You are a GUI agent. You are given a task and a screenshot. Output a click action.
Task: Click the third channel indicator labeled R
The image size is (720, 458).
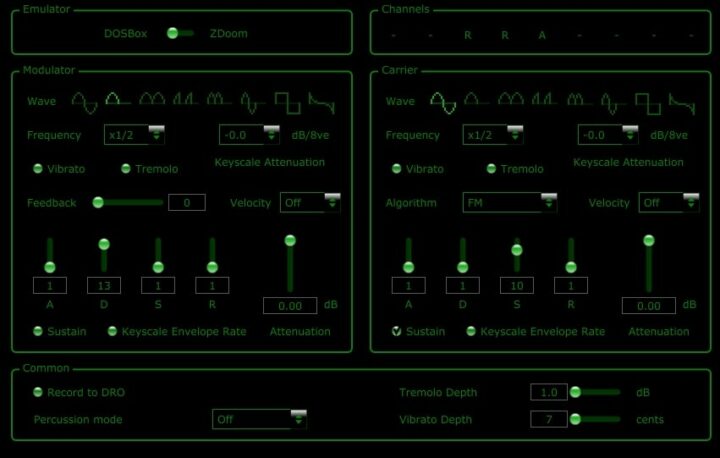(467, 35)
